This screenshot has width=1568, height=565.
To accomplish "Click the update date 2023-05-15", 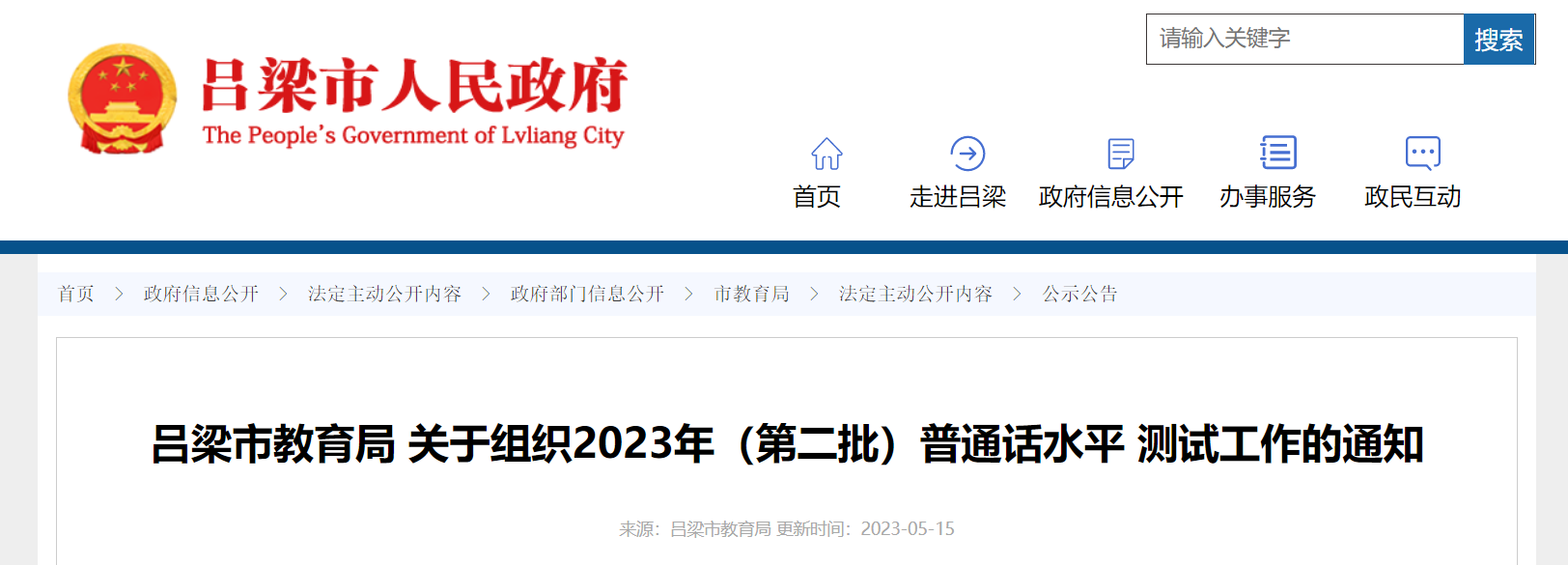I will [x=908, y=529].
